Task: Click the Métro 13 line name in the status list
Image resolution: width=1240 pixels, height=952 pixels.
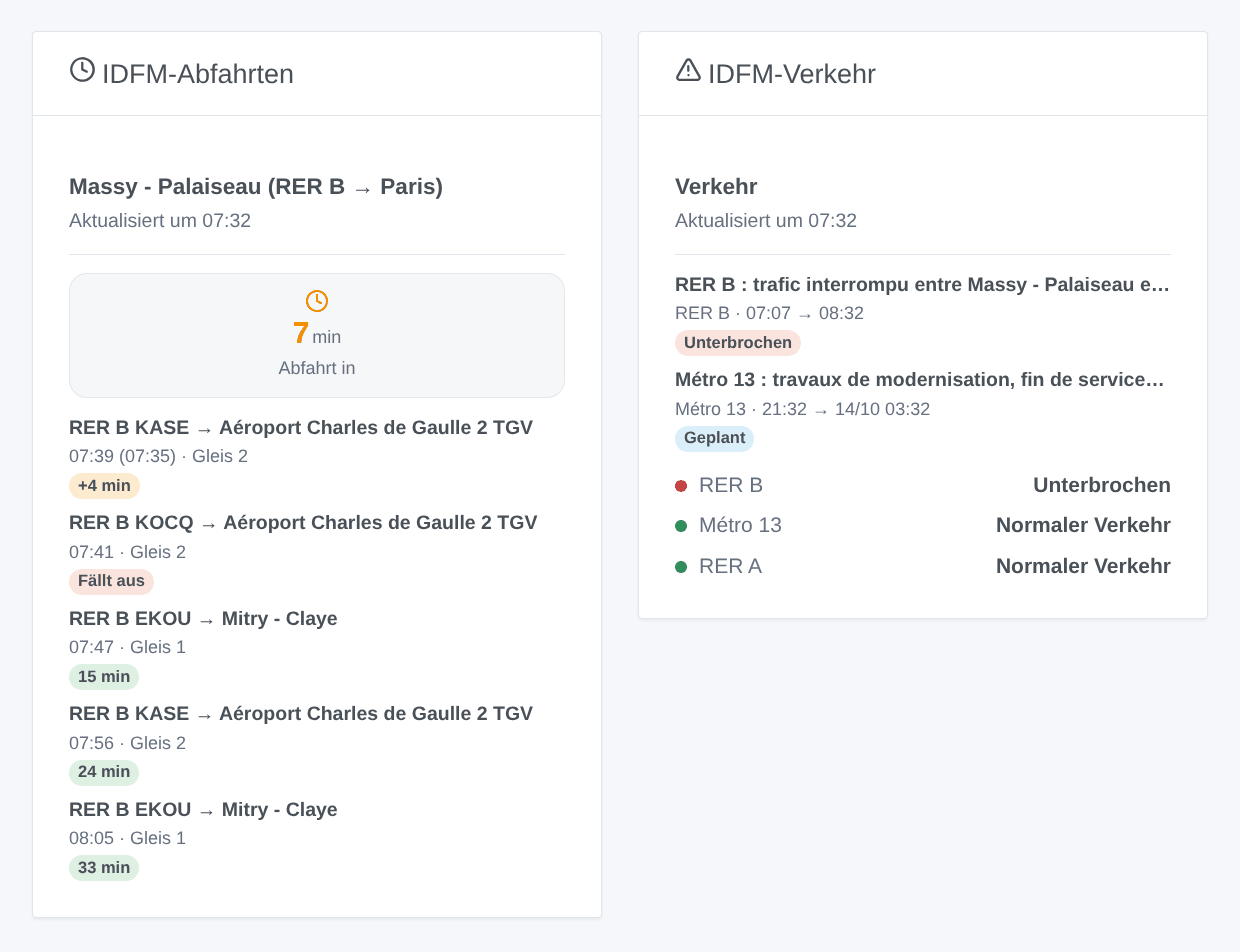Action: tap(740, 526)
